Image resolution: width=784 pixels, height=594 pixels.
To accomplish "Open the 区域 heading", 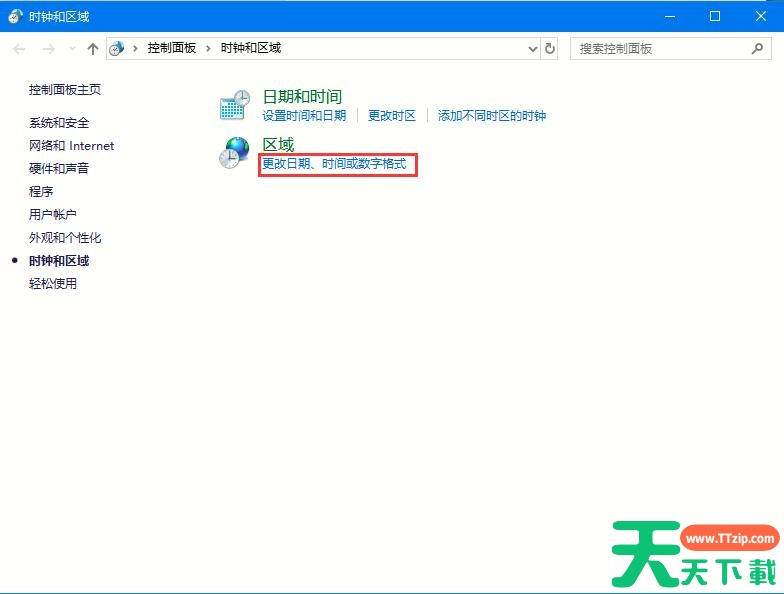I will (278, 144).
